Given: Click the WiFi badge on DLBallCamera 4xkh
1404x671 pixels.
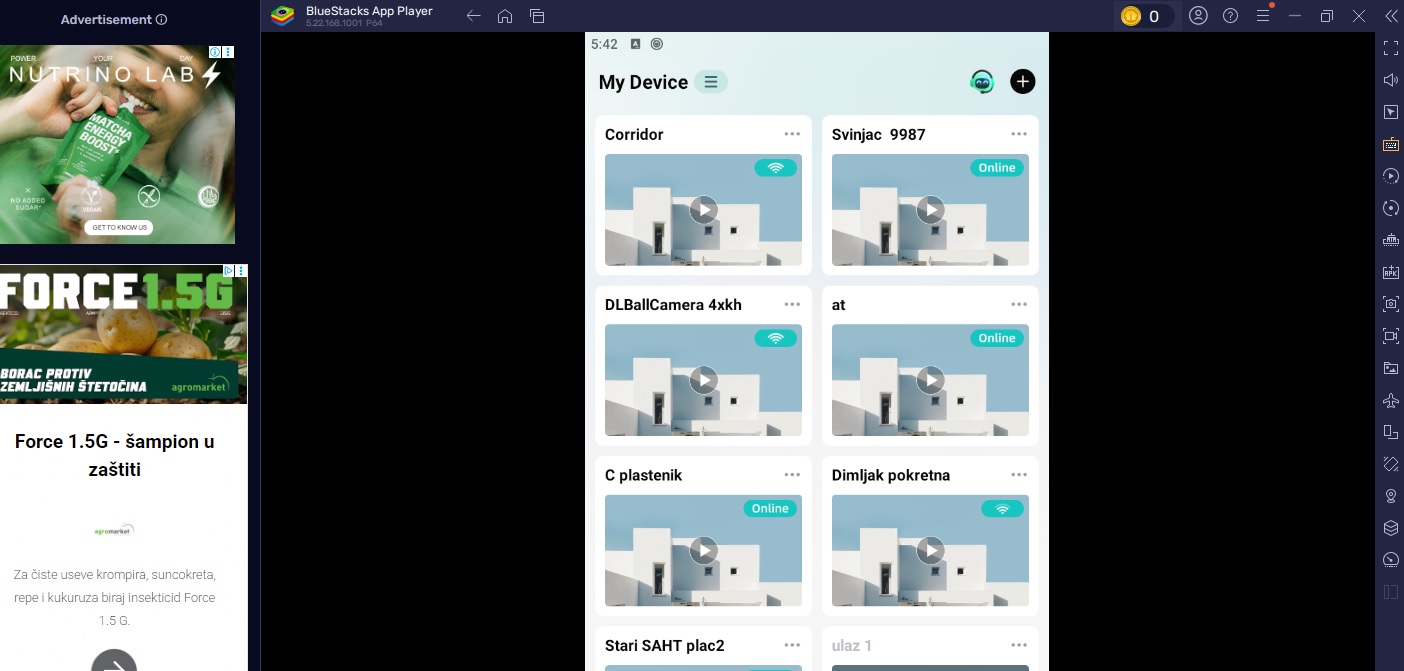Looking at the screenshot, I should (x=776, y=338).
